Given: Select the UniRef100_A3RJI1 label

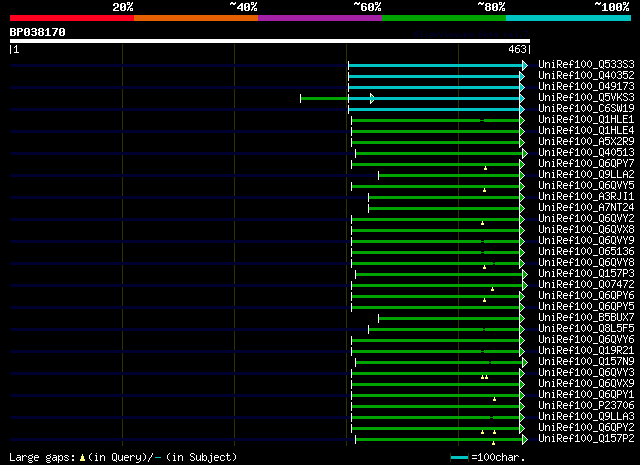Looking at the screenshot, I should (586, 197).
